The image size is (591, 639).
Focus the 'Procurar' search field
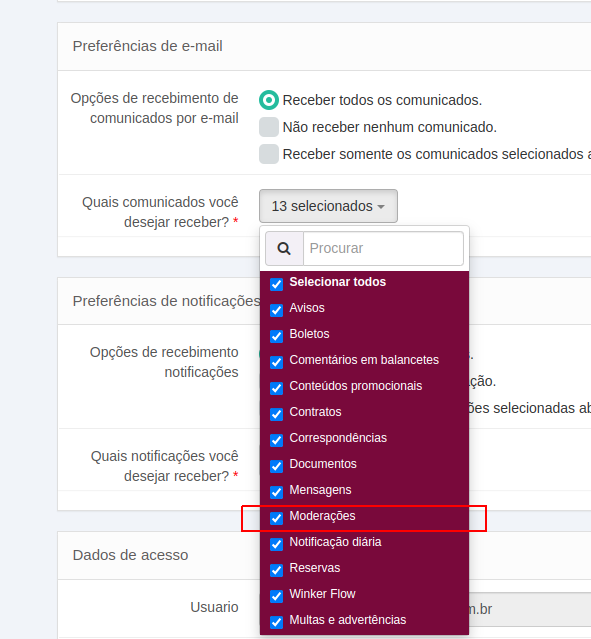tap(383, 248)
